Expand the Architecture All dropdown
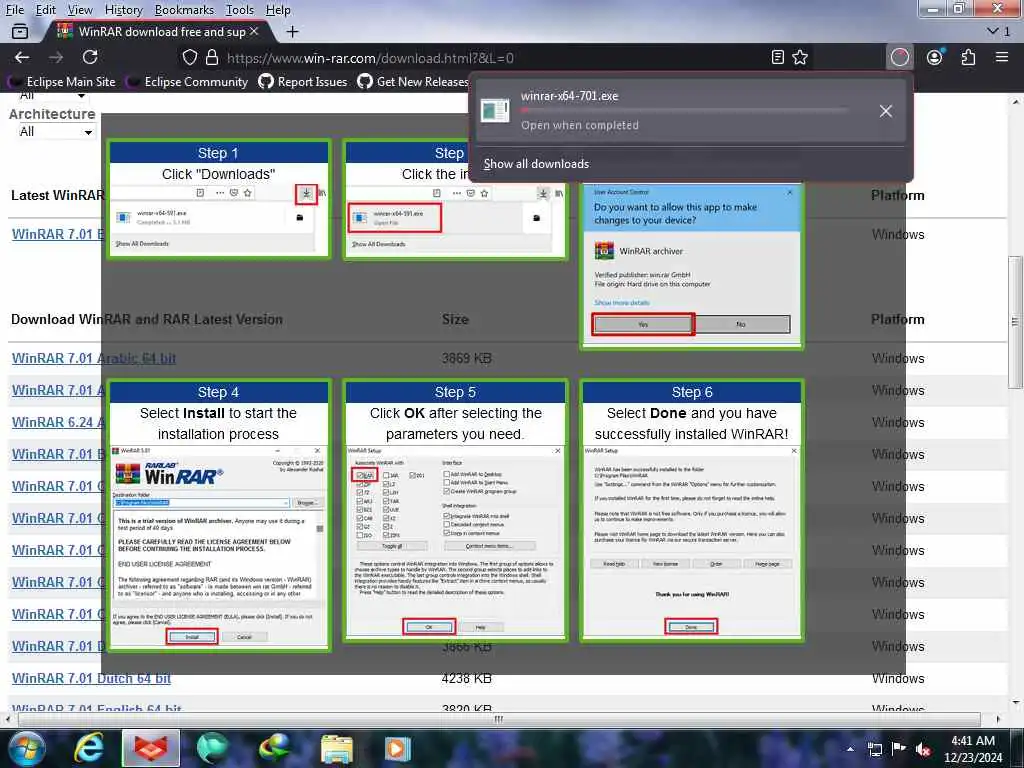Screen dimensions: 1024x768 coord(55,132)
